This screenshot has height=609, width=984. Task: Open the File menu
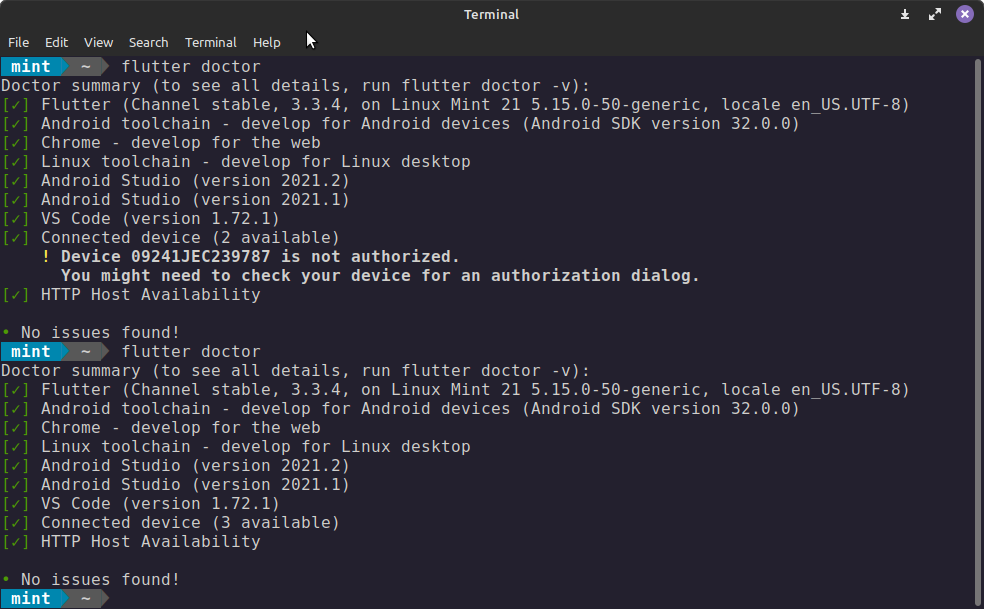coord(18,43)
